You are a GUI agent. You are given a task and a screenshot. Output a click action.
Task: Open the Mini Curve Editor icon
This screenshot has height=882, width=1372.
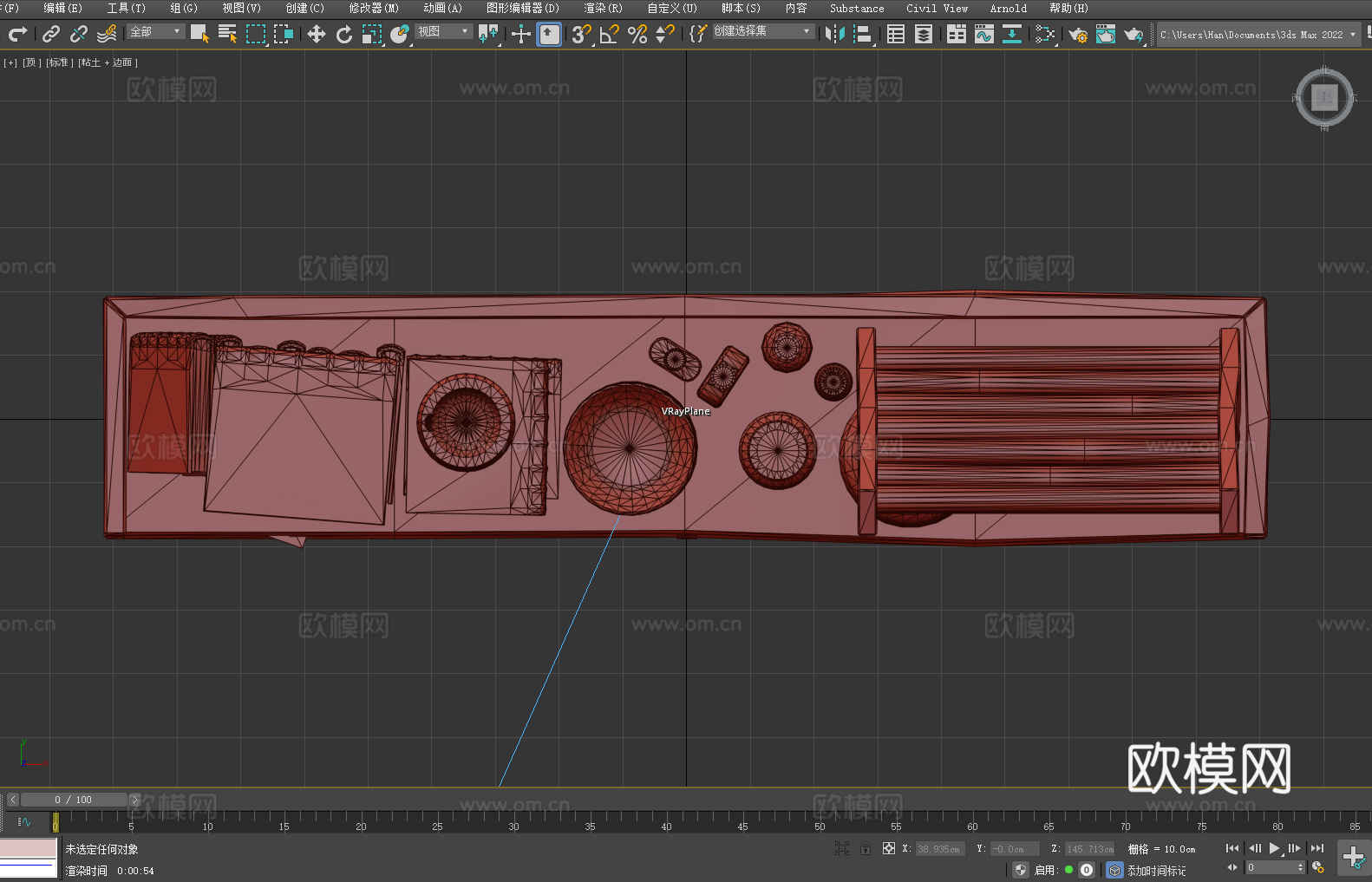point(23,821)
